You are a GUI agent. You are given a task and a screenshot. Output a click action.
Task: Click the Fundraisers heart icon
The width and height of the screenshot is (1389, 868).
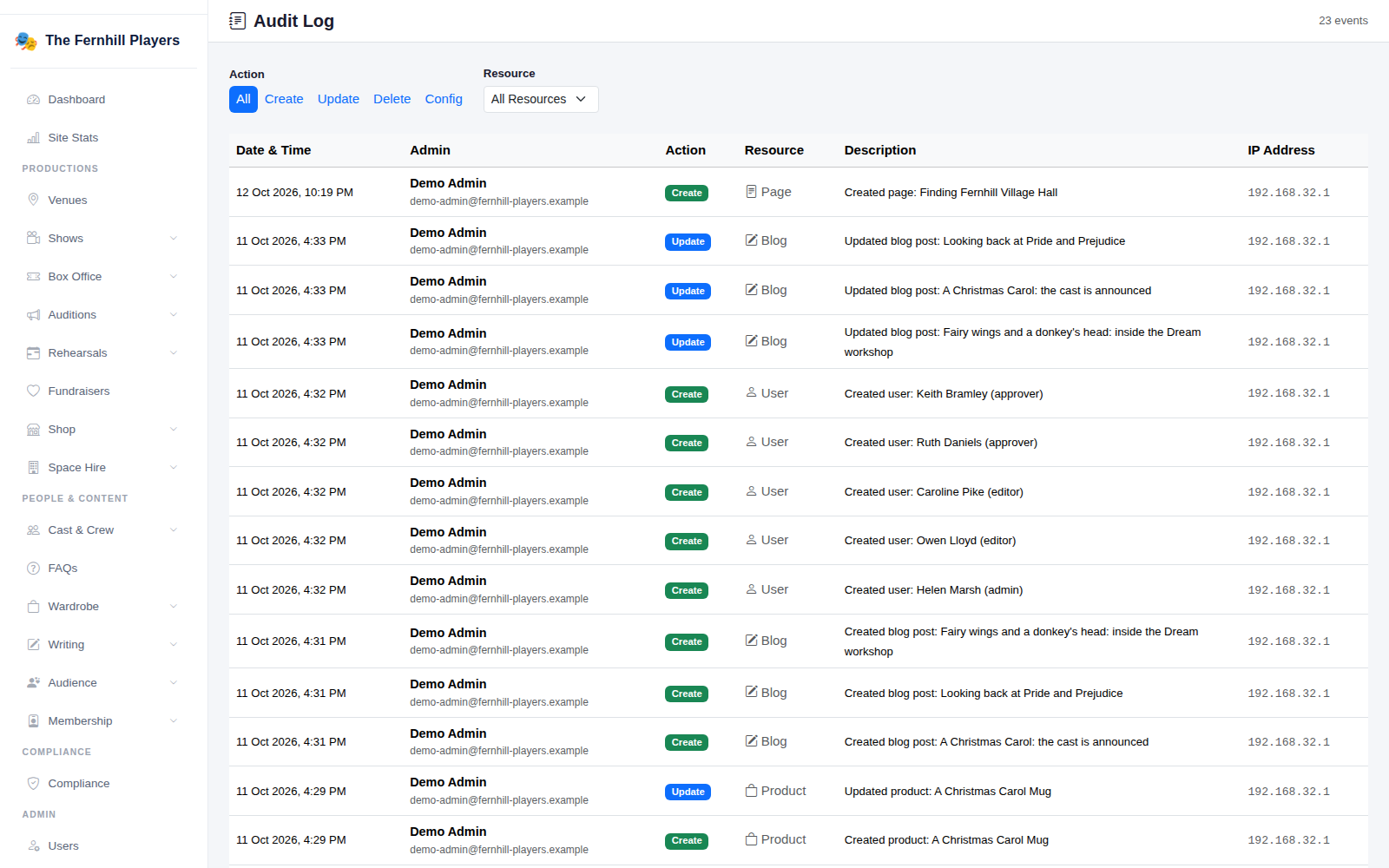point(33,391)
